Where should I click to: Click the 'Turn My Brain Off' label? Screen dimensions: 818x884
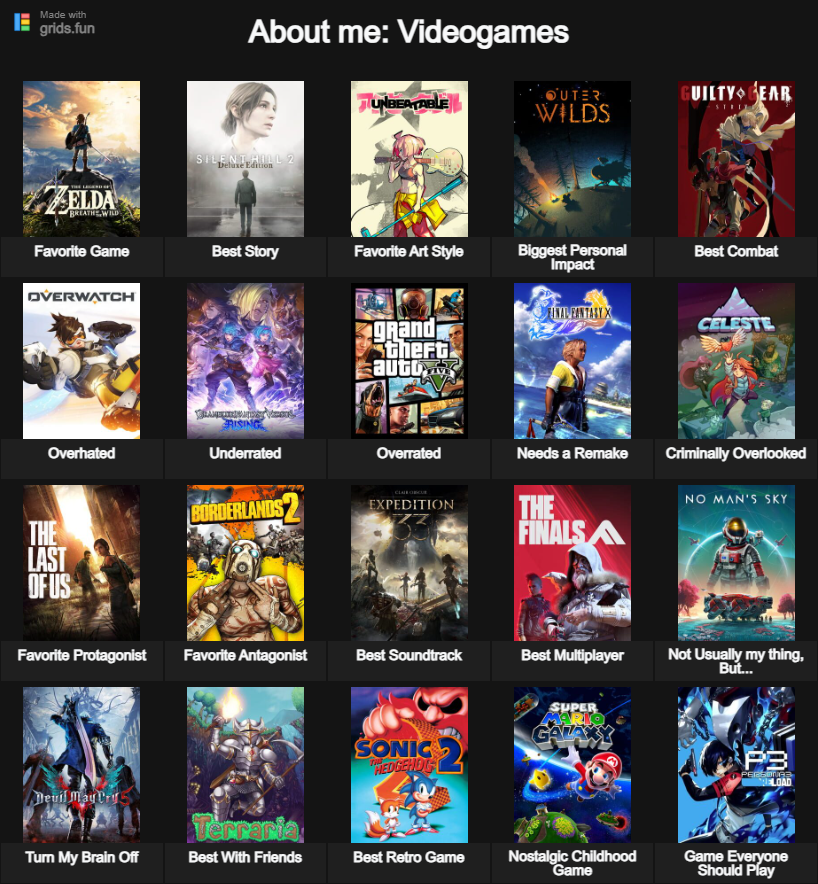[82, 857]
